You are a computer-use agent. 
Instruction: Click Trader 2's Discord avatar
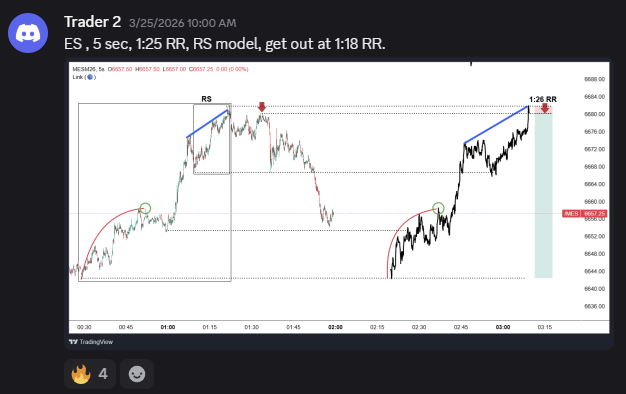click(x=28, y=33)
